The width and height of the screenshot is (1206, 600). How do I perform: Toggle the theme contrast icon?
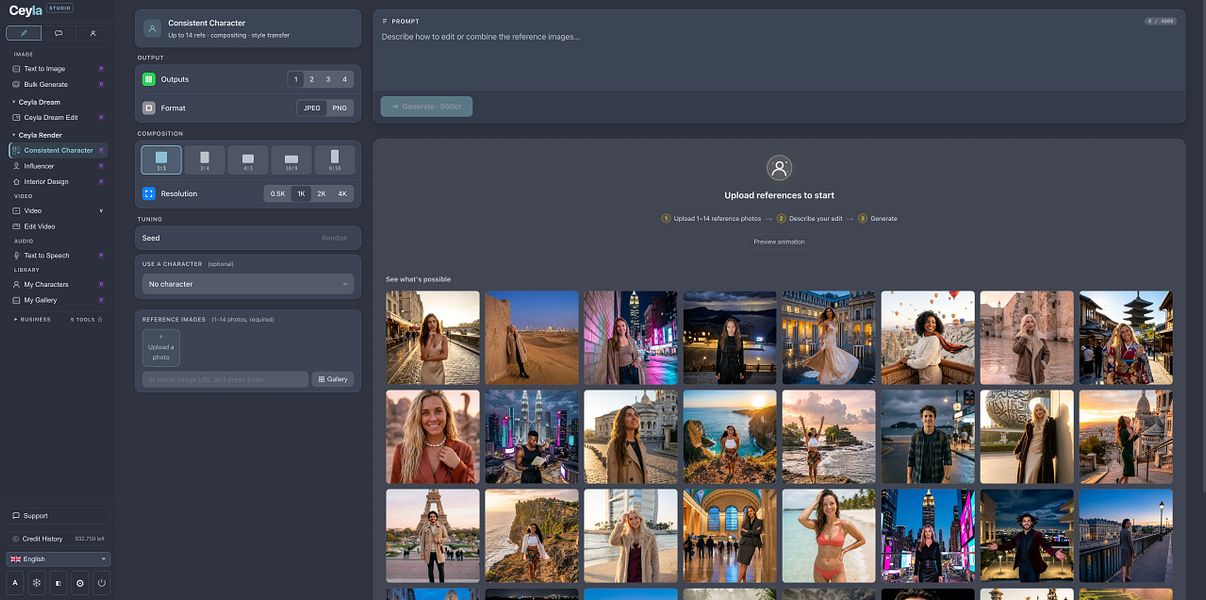click(x=58, y=582)
